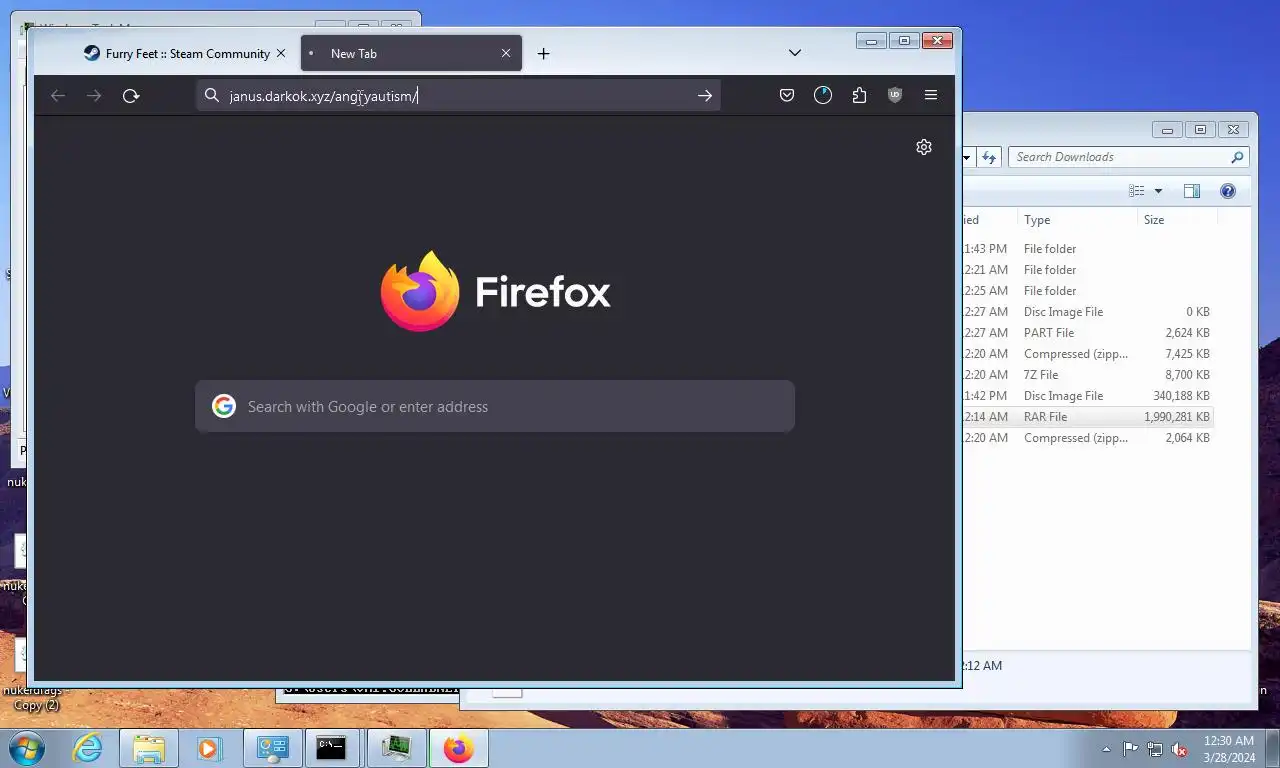1280x768 pixels.
Task: Open the network tray icon
Action: click(x=1155, y=749)
